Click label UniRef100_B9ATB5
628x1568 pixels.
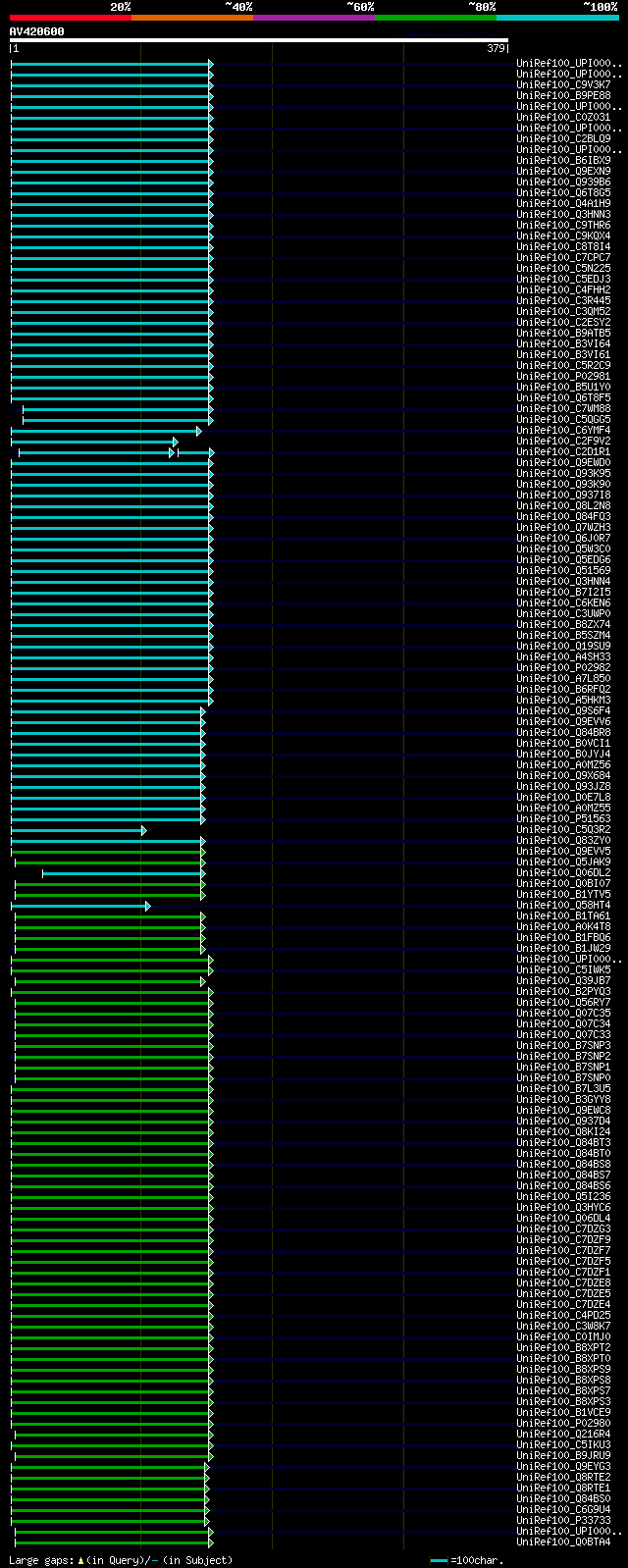[x=563, y=334]
